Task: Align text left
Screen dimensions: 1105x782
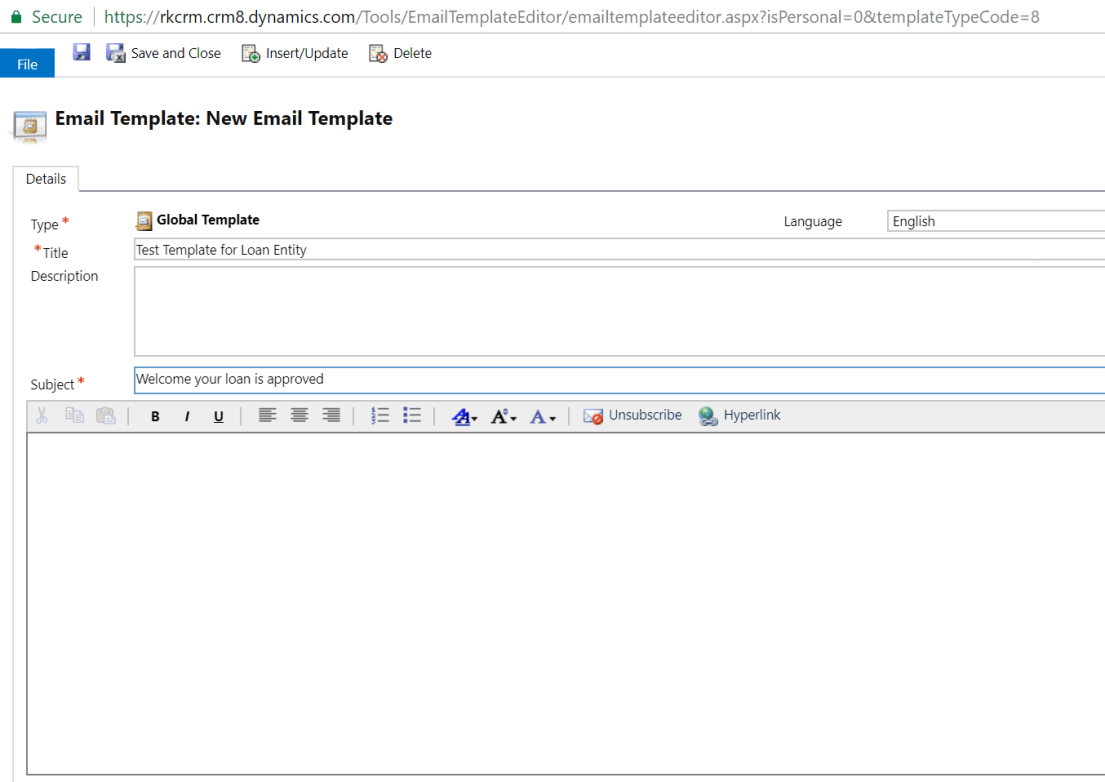Action: click(x=267, y=416)
